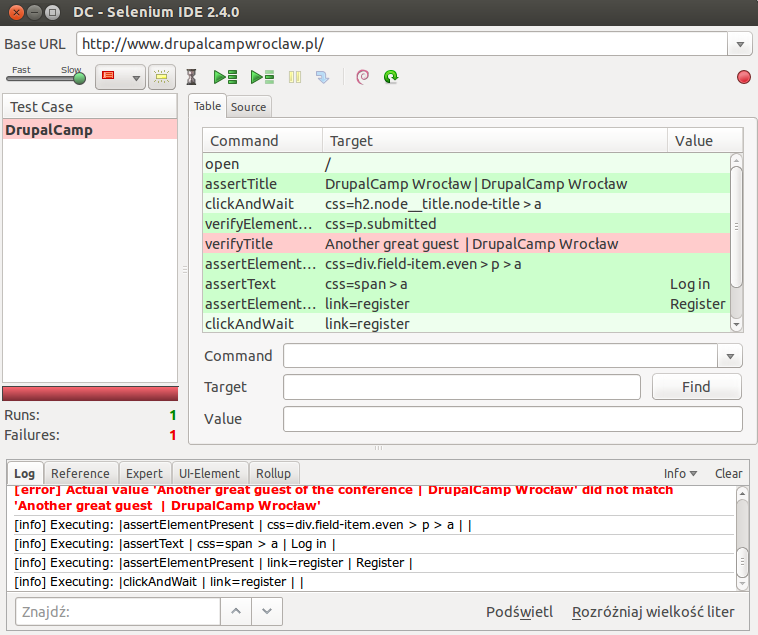Screen dimensions: 758x635
Task: Focus the Command input field
Action: [501, 356]
